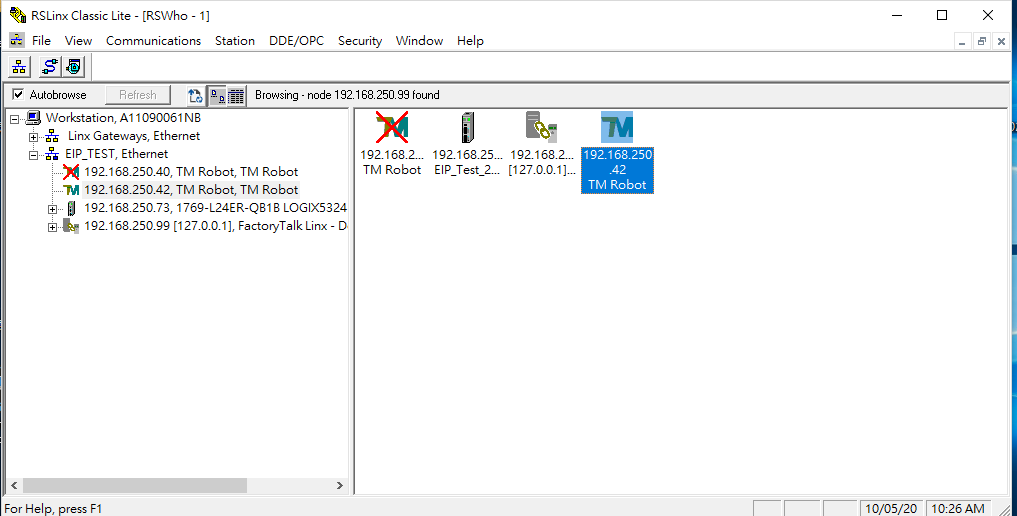The width and height of the screenshot is (1017, 516).
Task: Close the inner RSWho child window
Action: pyautogui.click(x=1001, y=41)
